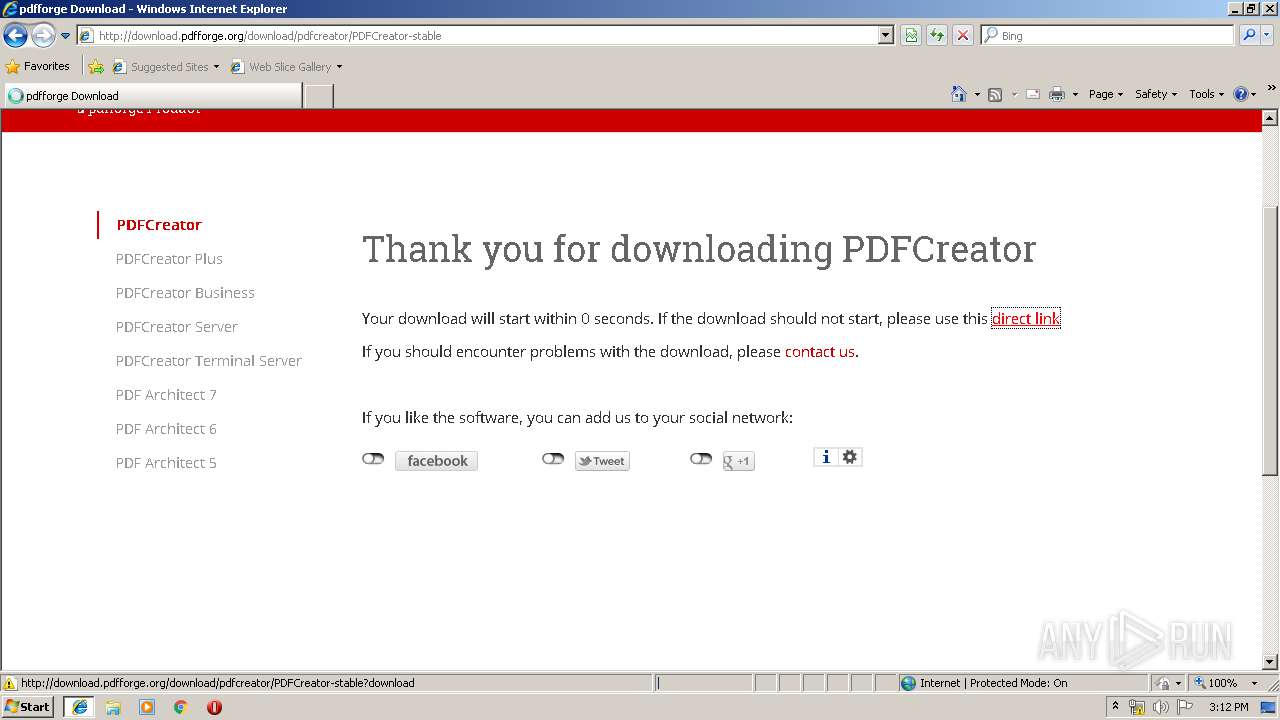Viewport: 1280px width, 720px height.
Task: Select PDFCreator in the sidebar
Action: click(159, 225)
